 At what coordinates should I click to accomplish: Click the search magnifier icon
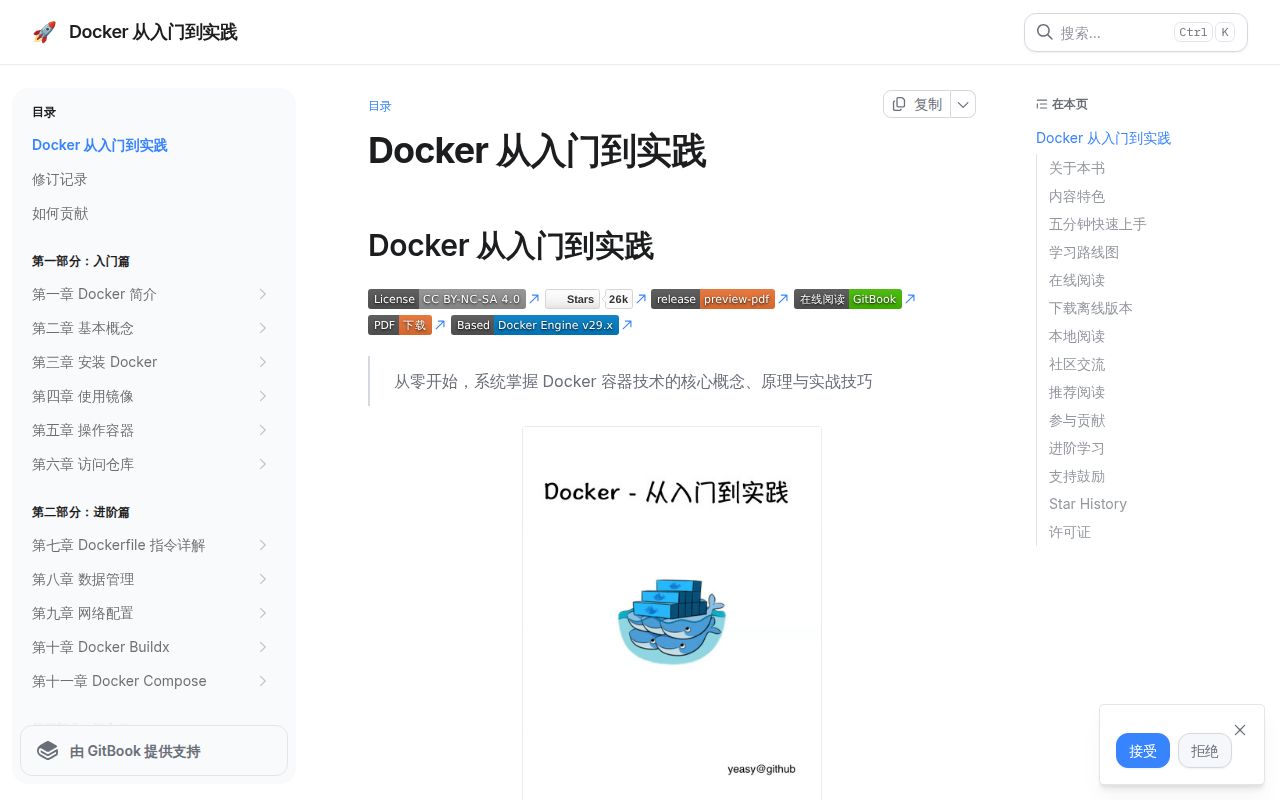click(1044, 32)
